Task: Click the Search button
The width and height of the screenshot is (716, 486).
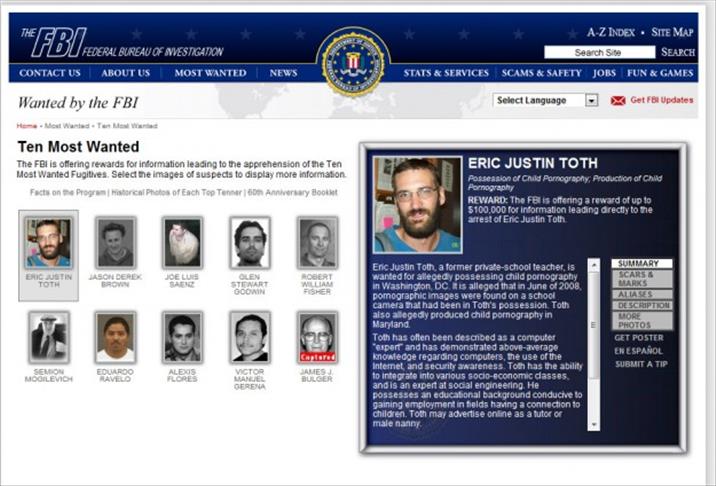Action: (678, 52)
